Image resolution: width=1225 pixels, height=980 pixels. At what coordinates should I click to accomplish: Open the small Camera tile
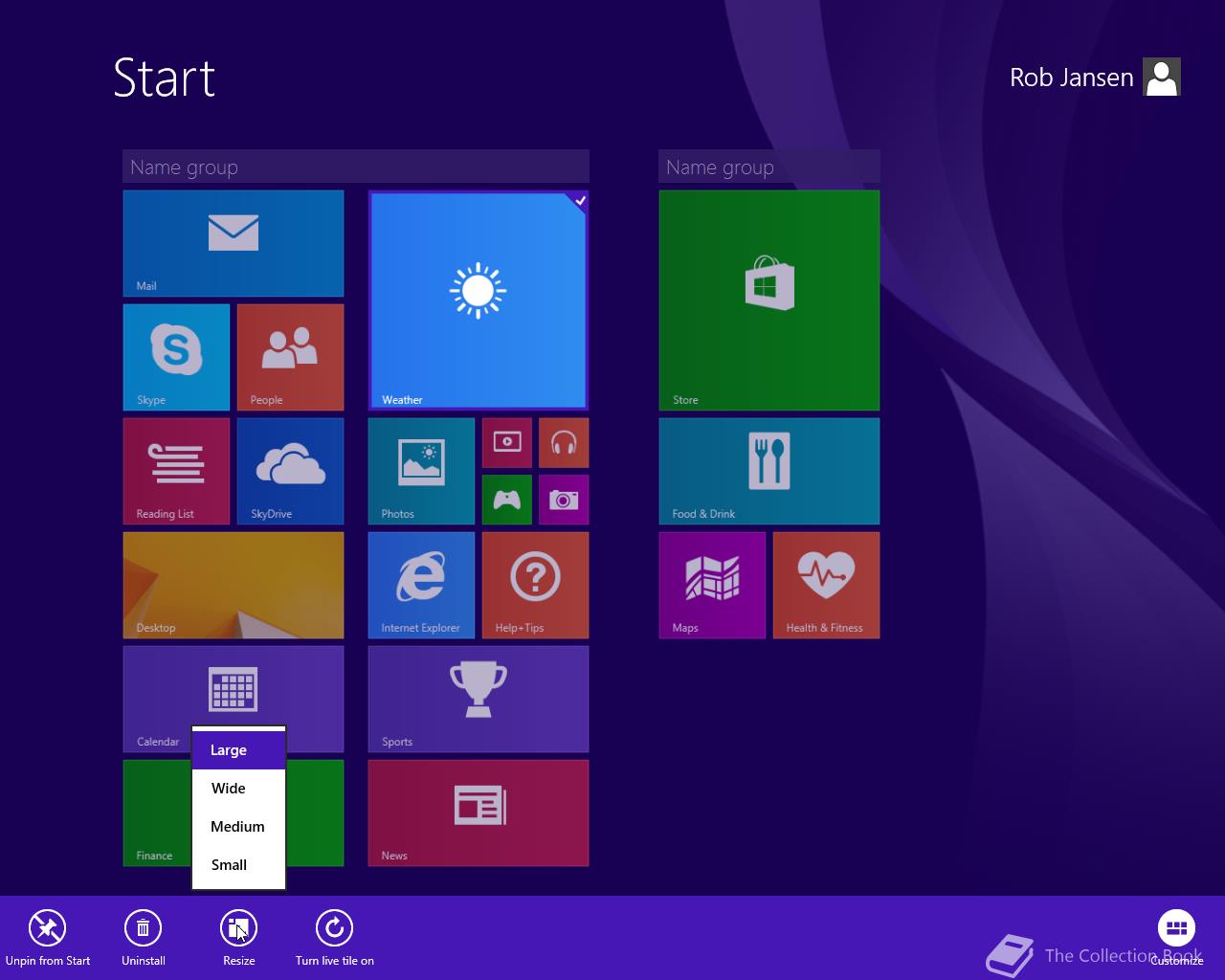coord(564,500)
